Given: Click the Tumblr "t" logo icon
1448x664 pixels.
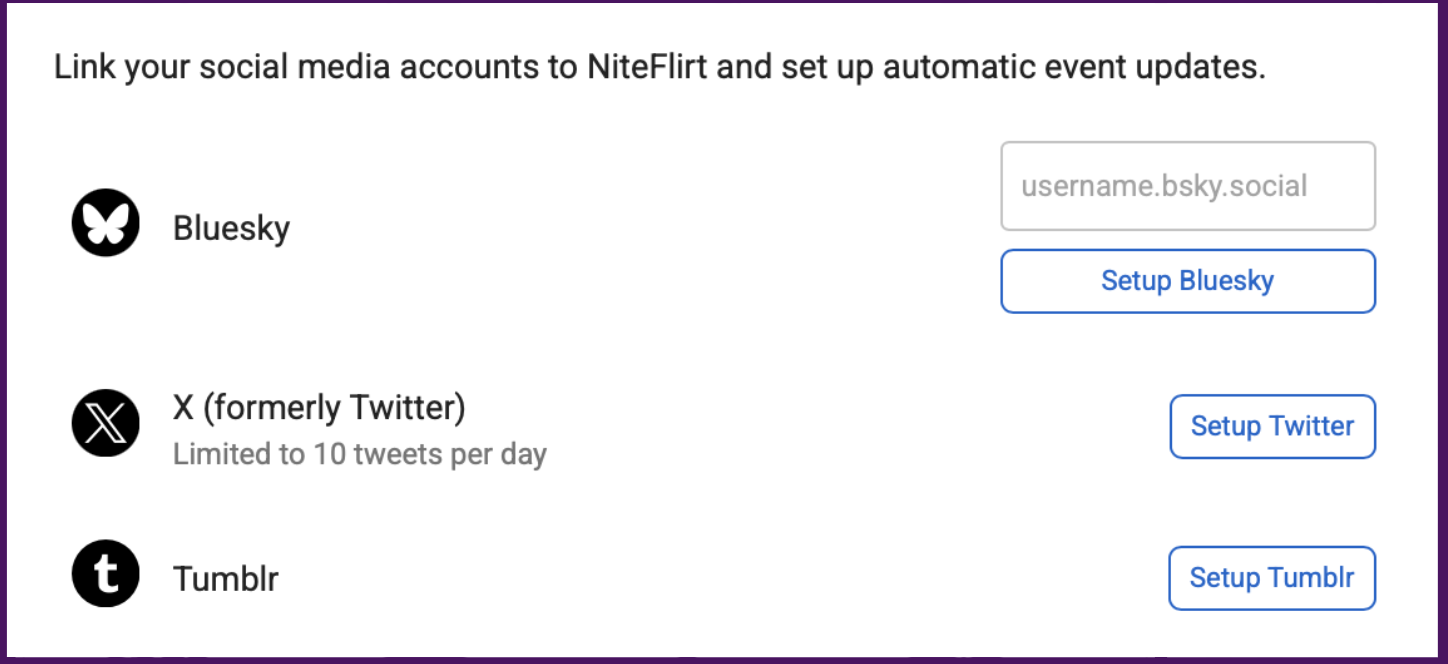Looking at the screenshot, I should pos(105,575).
